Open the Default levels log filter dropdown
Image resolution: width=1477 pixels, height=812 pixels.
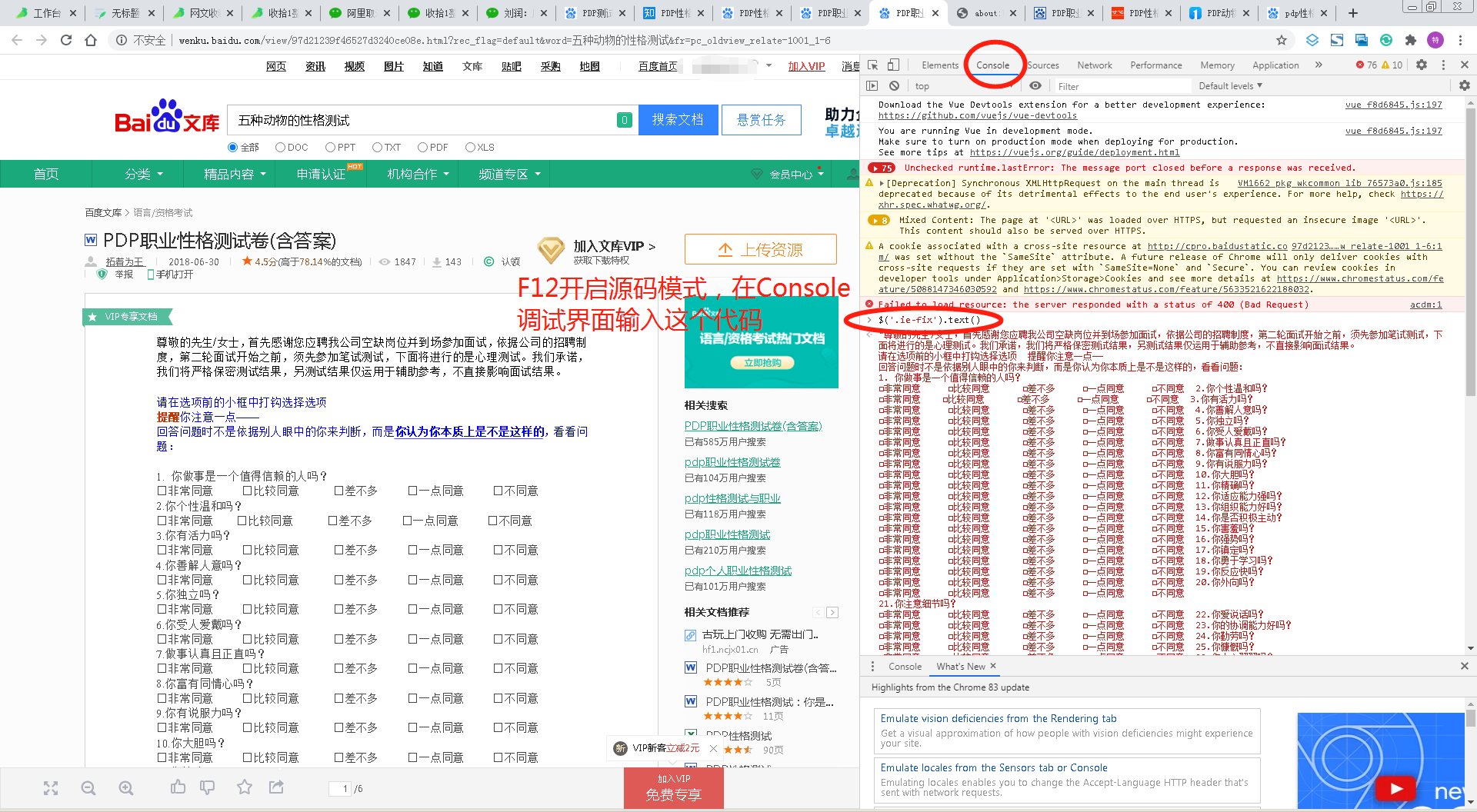coord(1230,86)
